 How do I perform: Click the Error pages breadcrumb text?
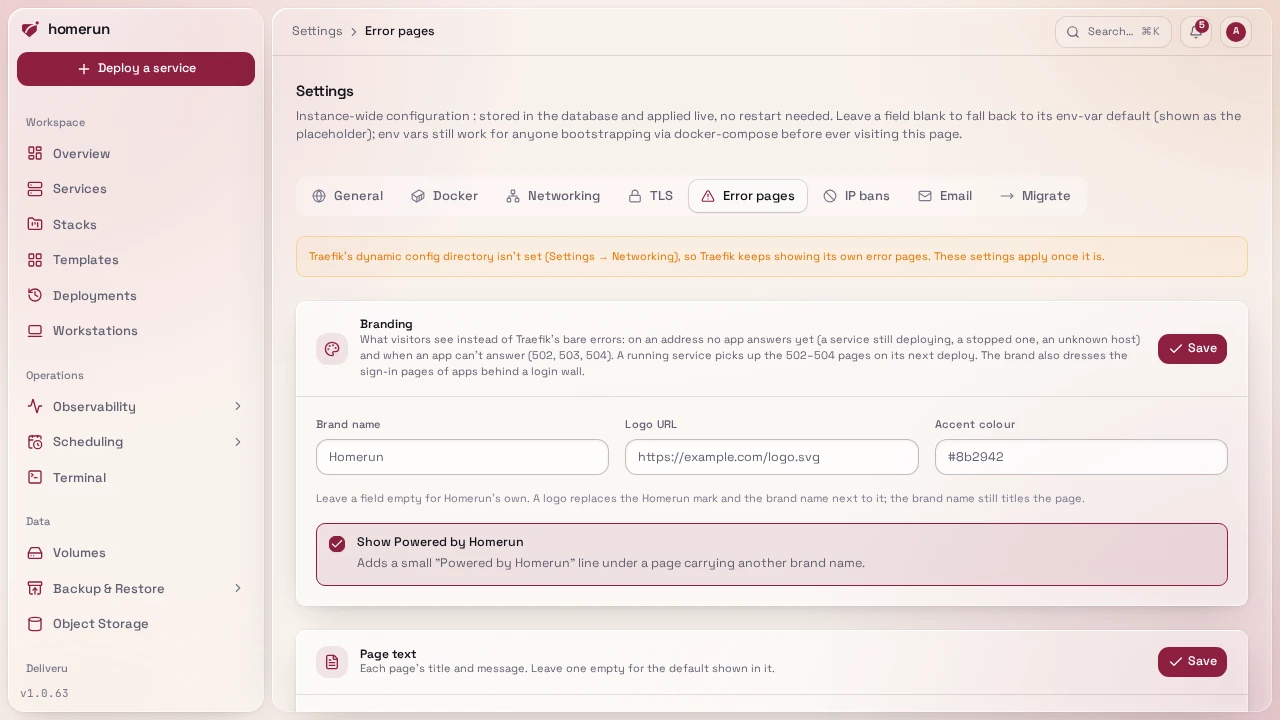[400, 31]
